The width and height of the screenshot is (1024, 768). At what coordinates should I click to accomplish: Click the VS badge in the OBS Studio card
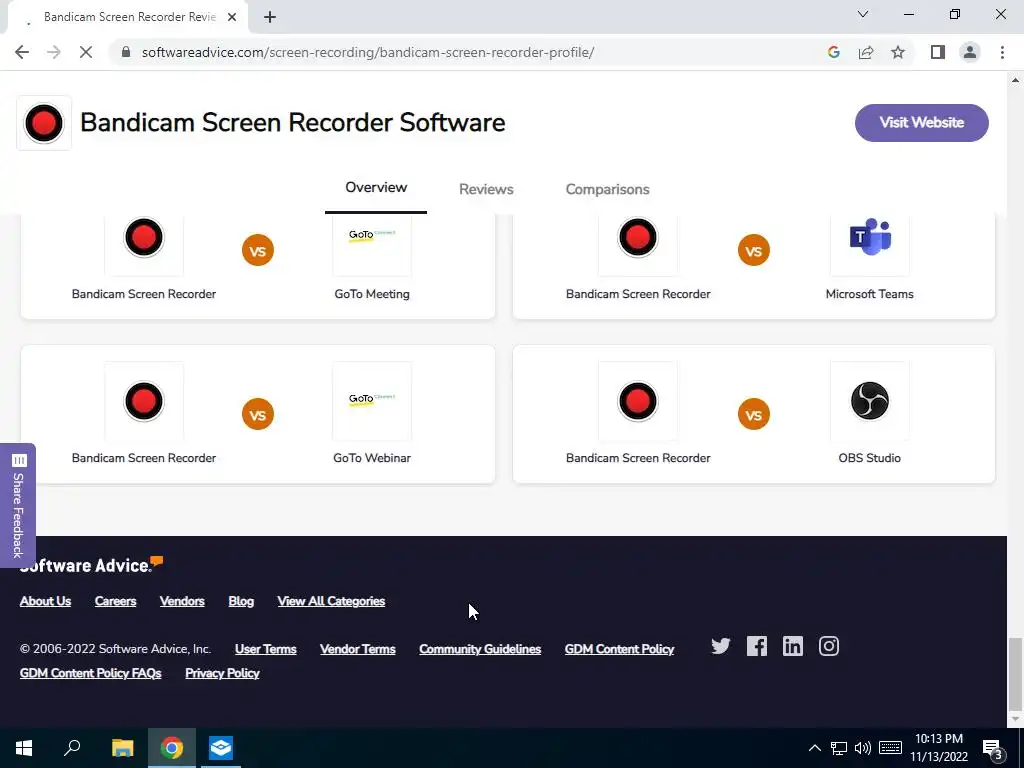pyautogui.click(x=754, y=414)
